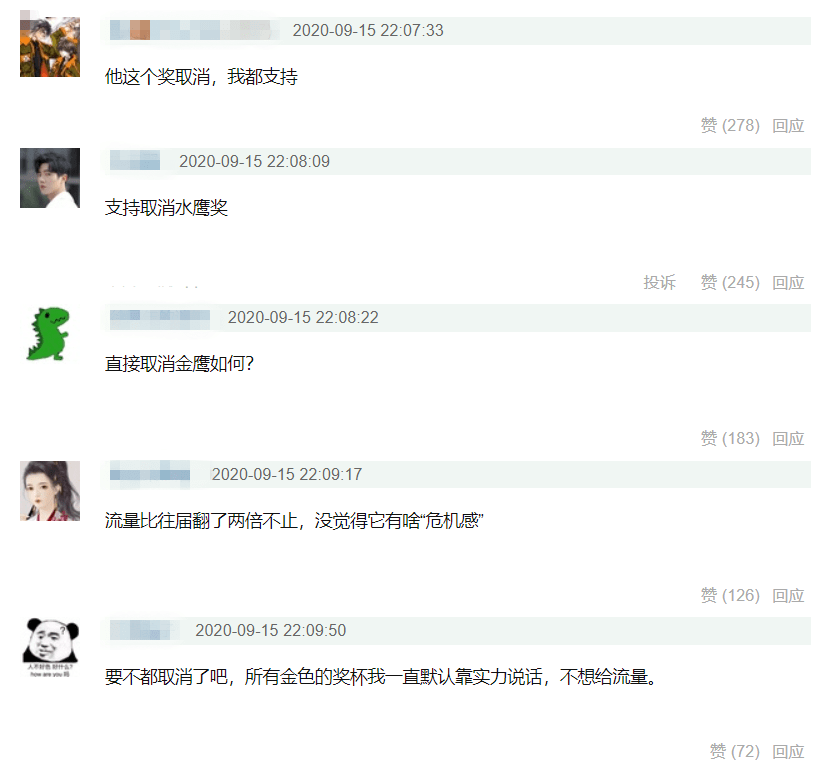This screenshot has height=771, width=825.
Task: Reply to the comment about 危机感
Action: [788, 595]
